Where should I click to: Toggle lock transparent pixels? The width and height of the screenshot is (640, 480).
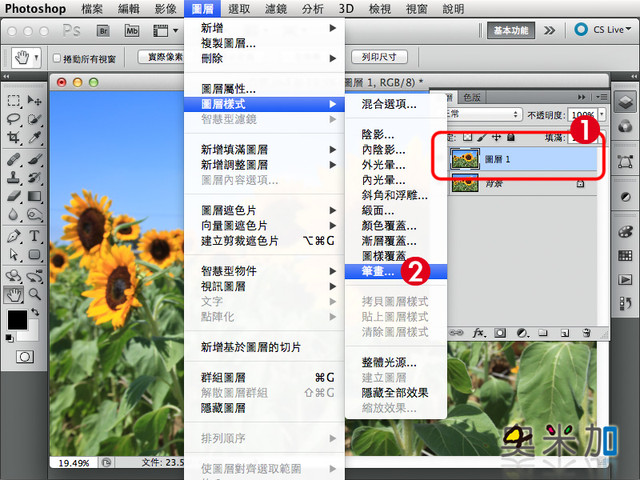click(467, 138)
